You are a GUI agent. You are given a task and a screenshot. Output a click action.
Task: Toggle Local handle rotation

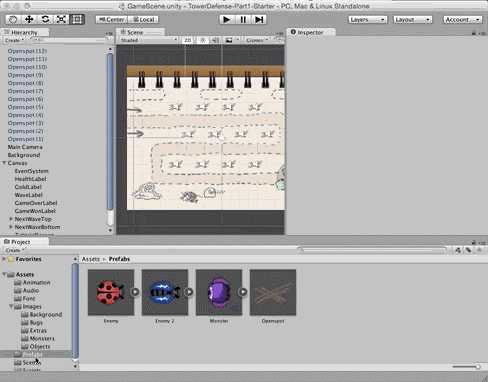(143, 20)
